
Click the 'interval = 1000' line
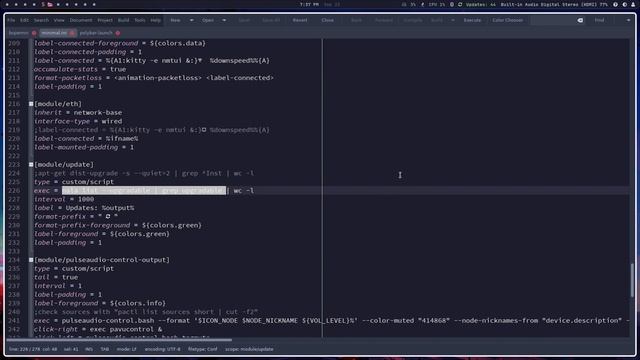[64, 199]
